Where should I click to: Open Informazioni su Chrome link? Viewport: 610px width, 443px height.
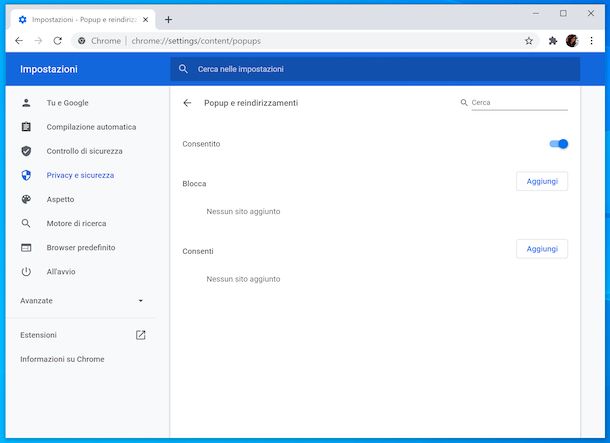[x=62, y=359]
